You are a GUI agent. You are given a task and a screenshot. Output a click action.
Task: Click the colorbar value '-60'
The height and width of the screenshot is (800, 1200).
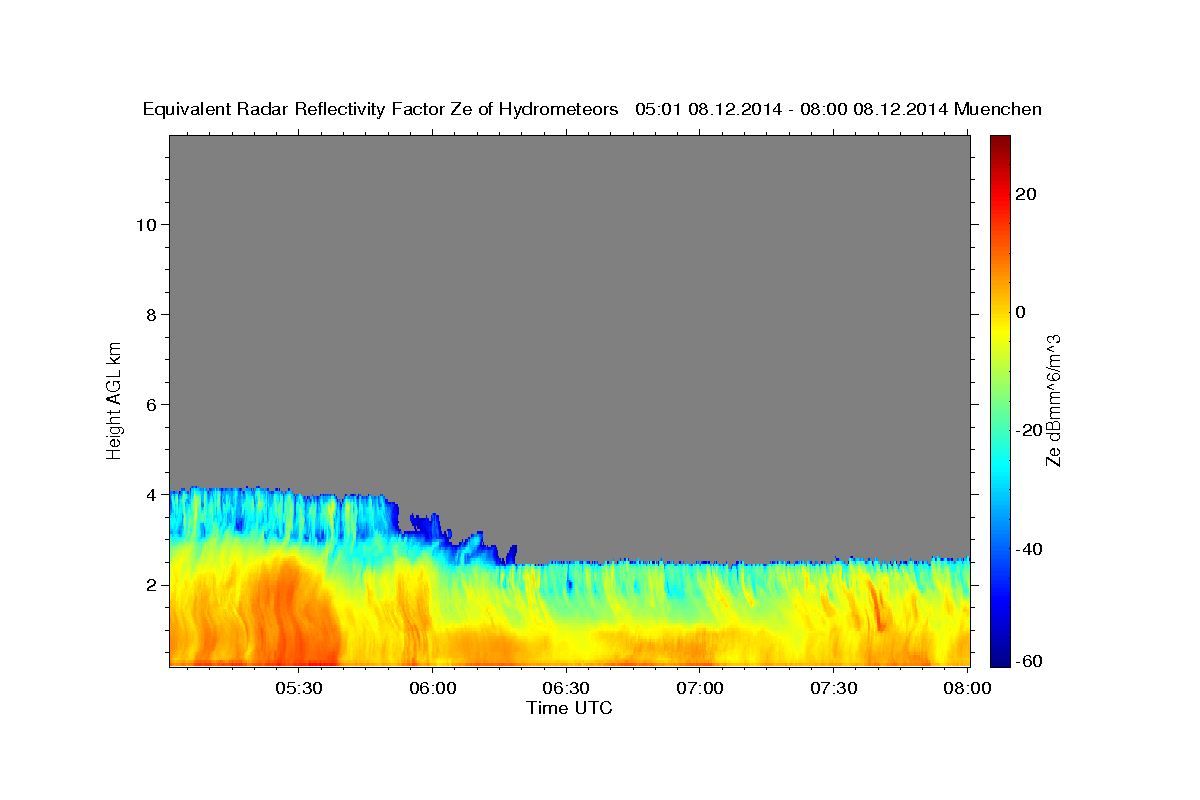click(x=1029, y=662)
